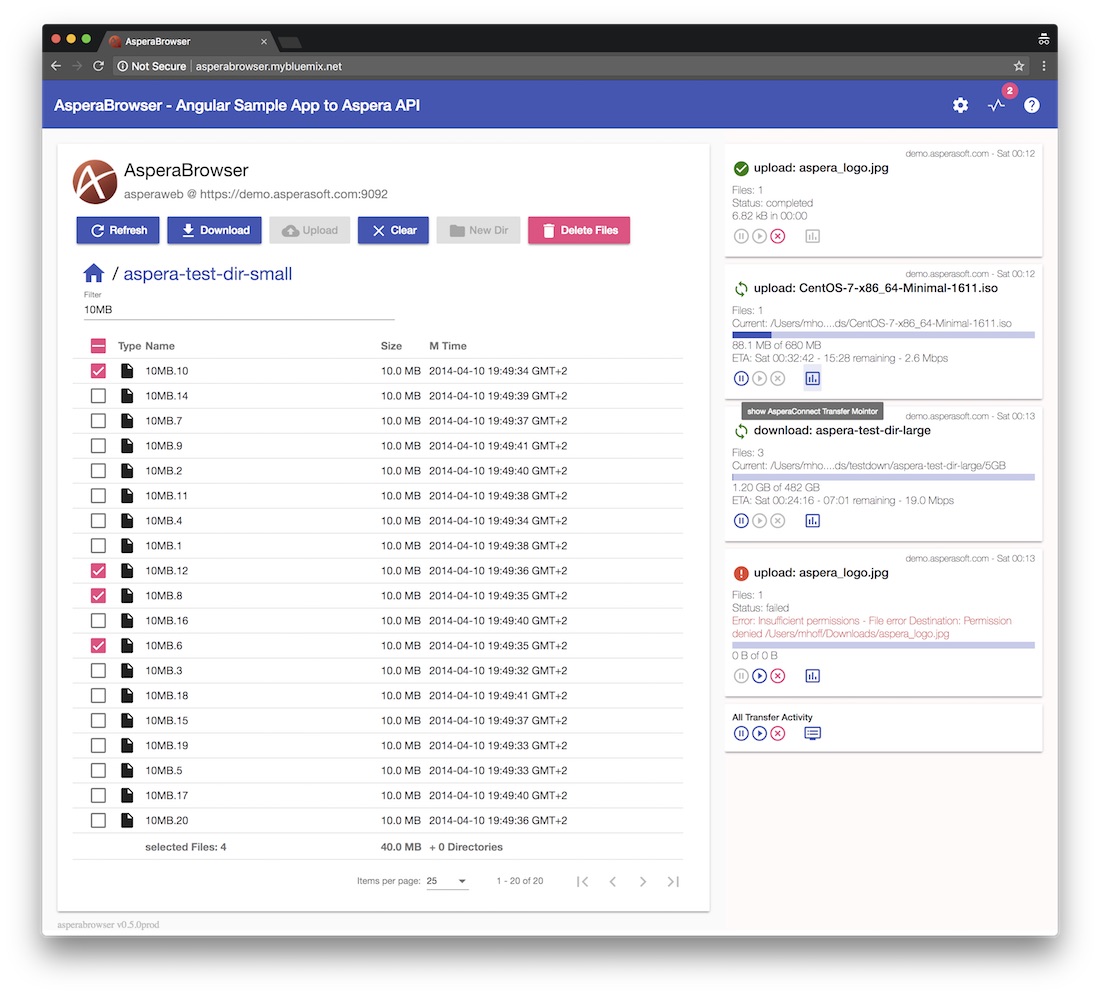The image size is (1100, 996).
Task: Focus the Filter input containing 10MB
Action: tap(239, 309)
